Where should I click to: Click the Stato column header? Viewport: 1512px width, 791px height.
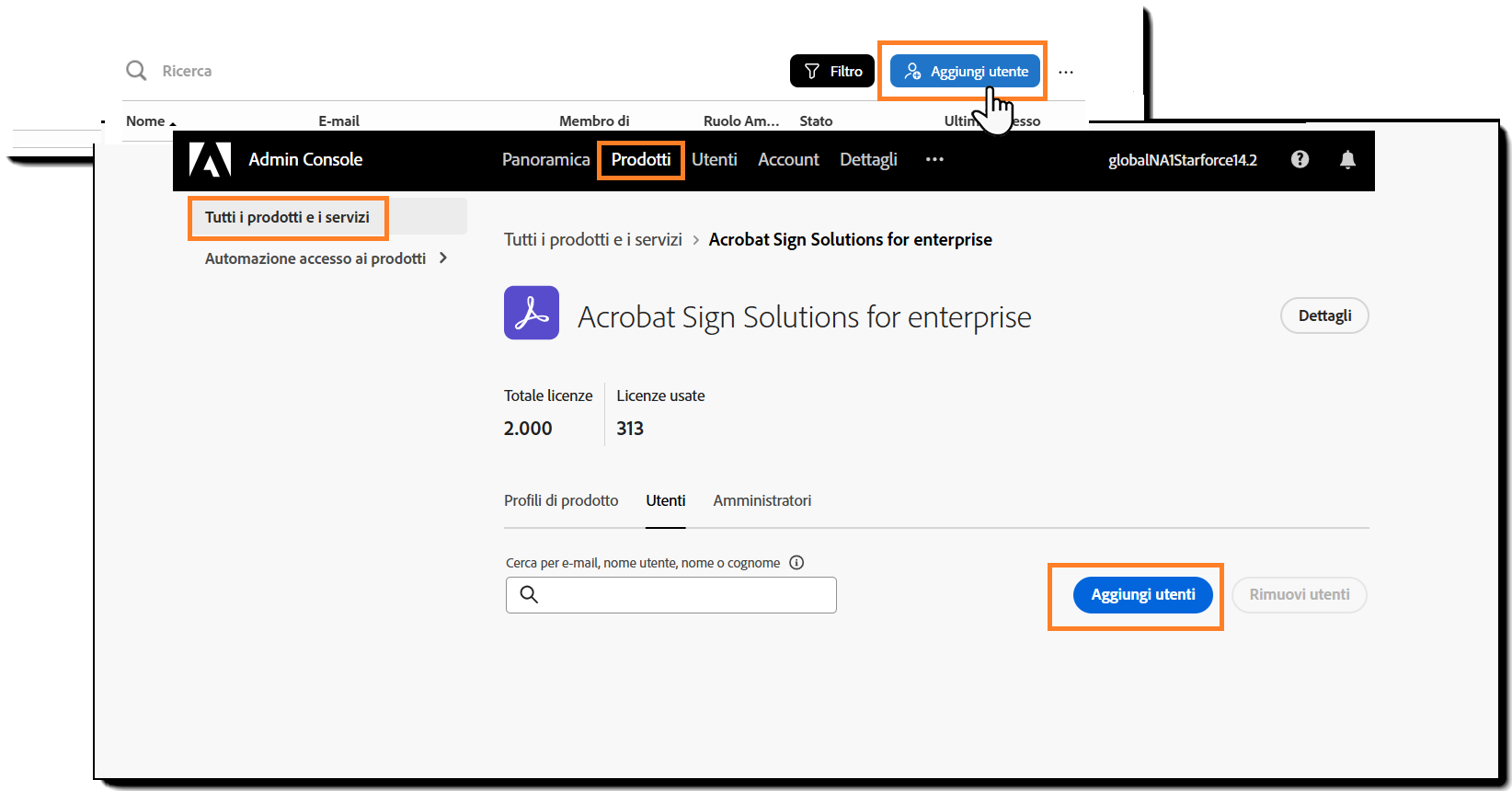point(816,121)
